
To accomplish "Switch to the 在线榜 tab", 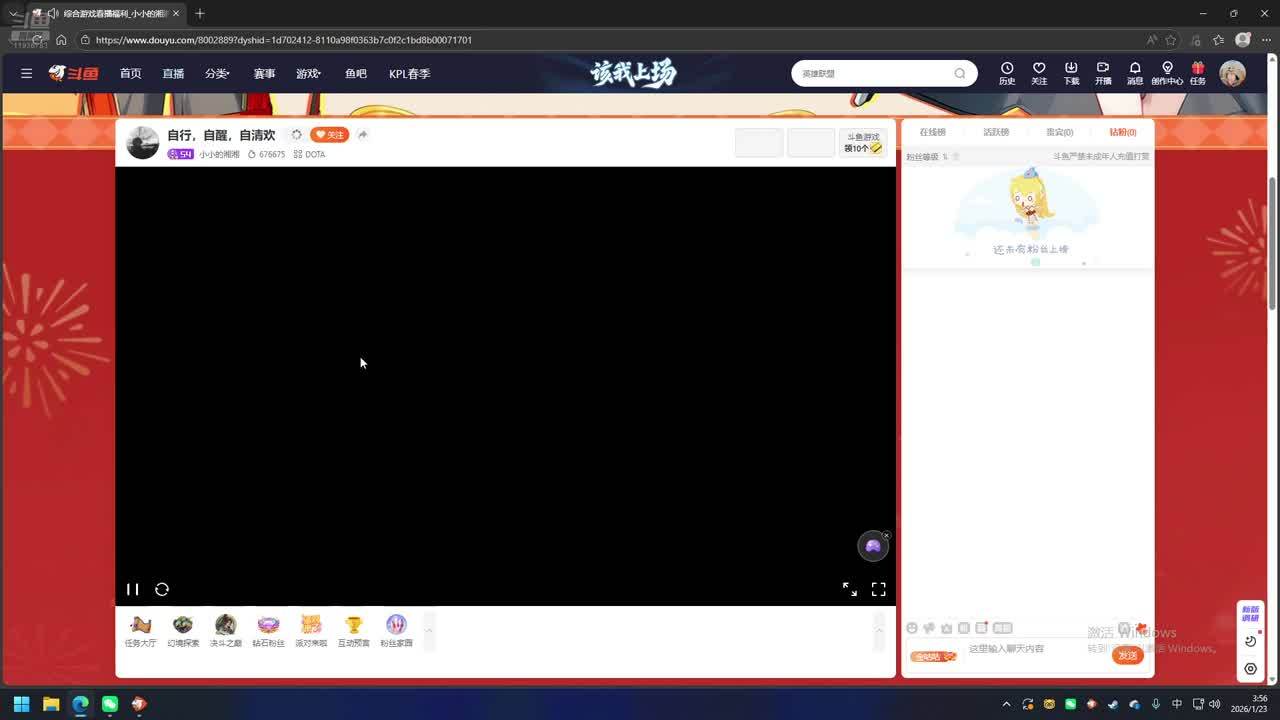I will (x=932, y=132).
